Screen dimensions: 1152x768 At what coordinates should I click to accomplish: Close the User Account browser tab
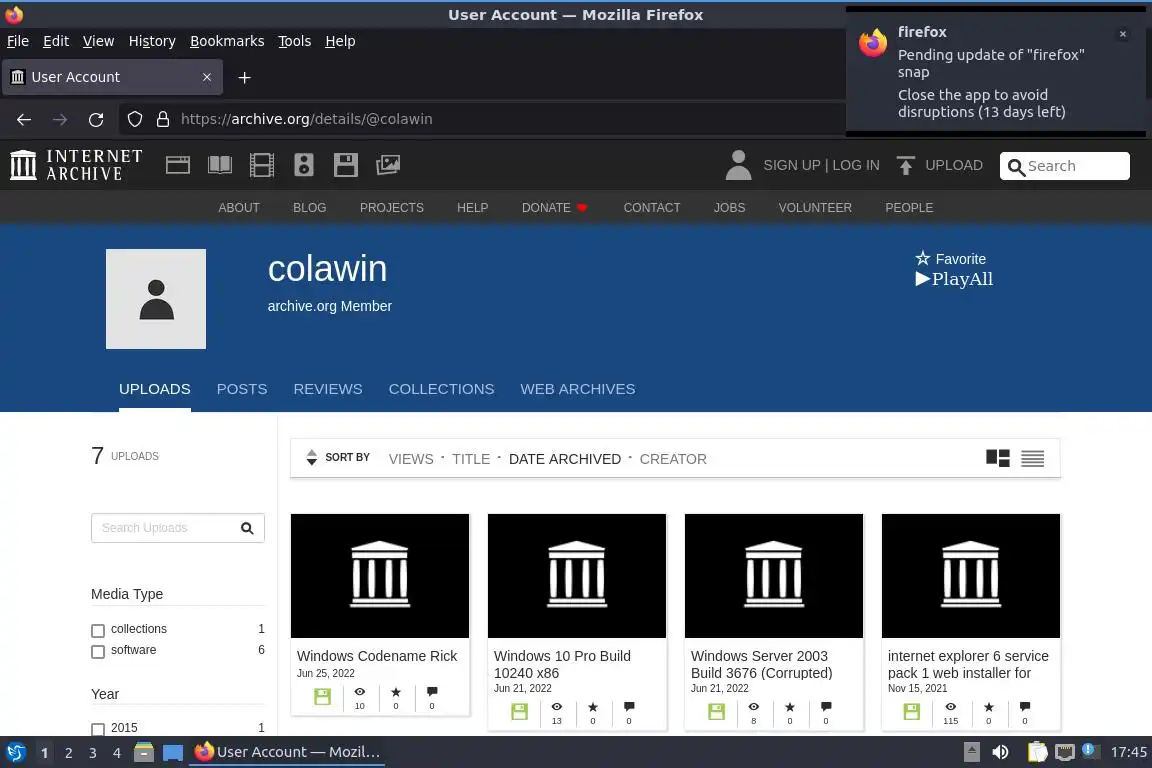[x=206, y=77]
